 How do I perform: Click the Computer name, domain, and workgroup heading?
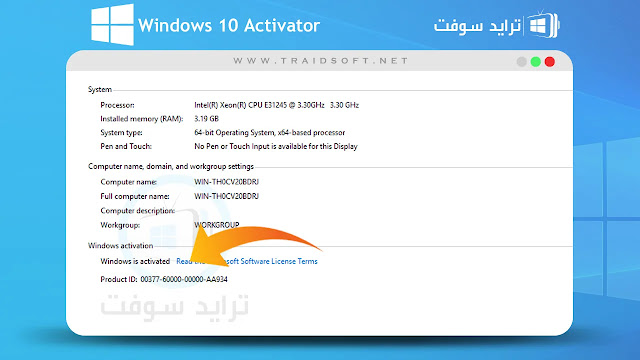[x=171, y=167]
